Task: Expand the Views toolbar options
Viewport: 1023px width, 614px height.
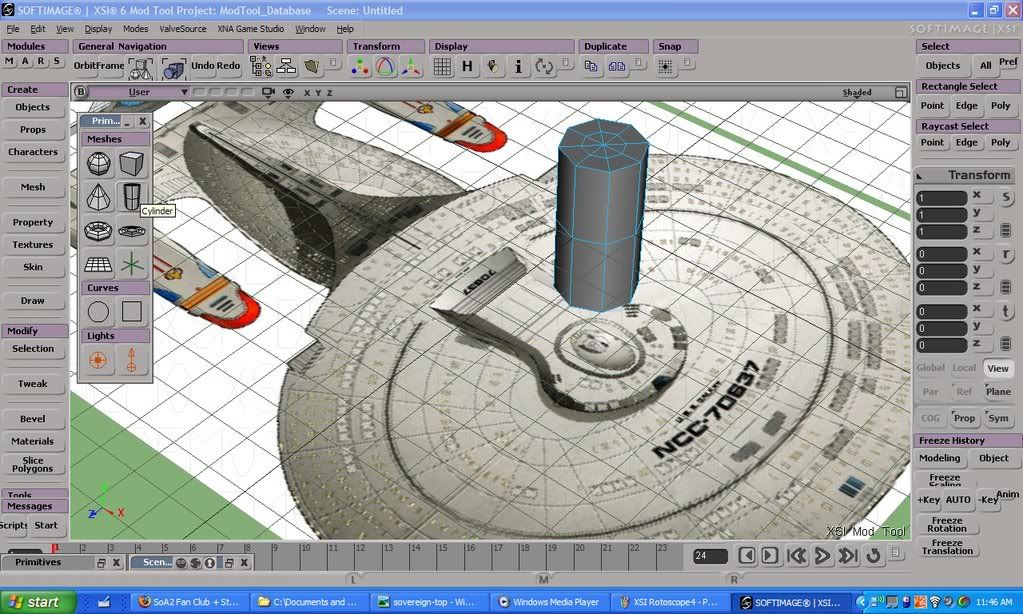Action: (x=333, y=63)
